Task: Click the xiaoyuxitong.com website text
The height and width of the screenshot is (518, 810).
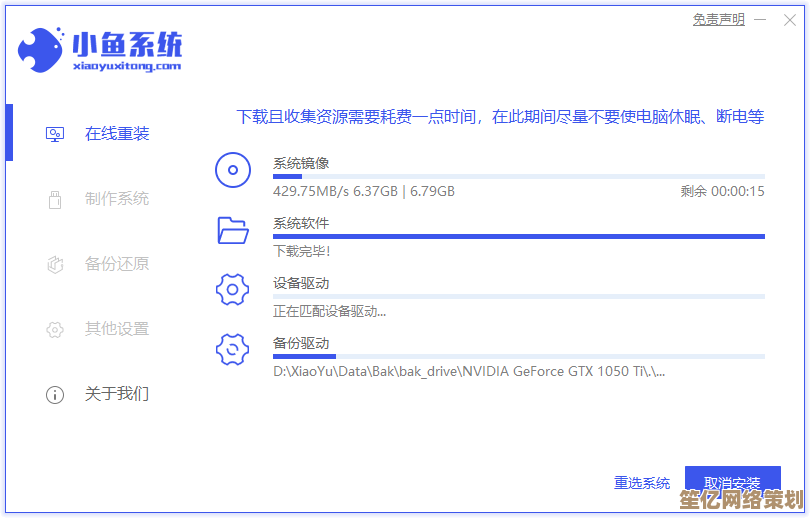Action: pyautogui.click(x=127, y=66)
